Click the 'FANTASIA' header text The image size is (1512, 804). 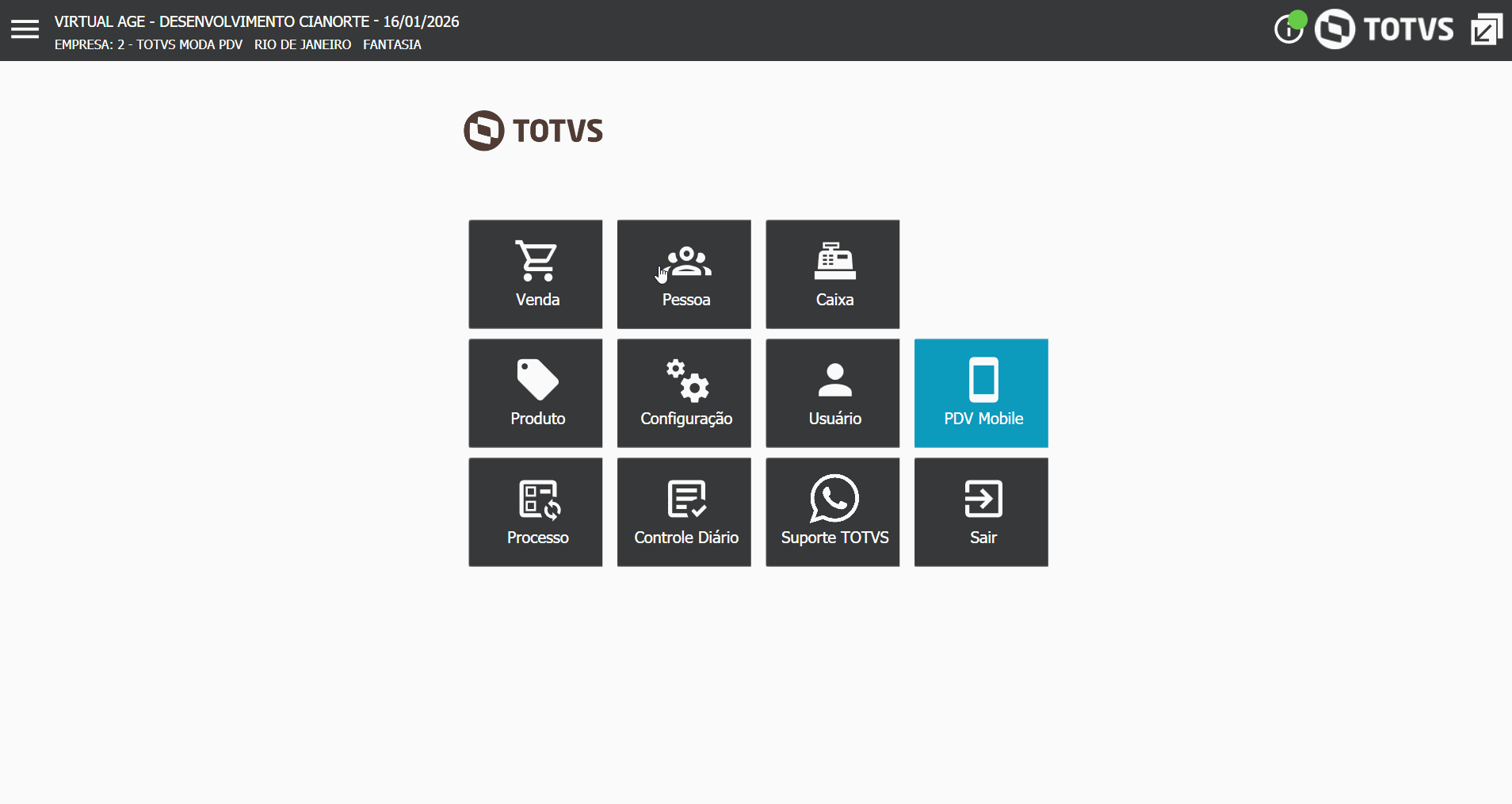pyautogui.click(x=392, y=44)
